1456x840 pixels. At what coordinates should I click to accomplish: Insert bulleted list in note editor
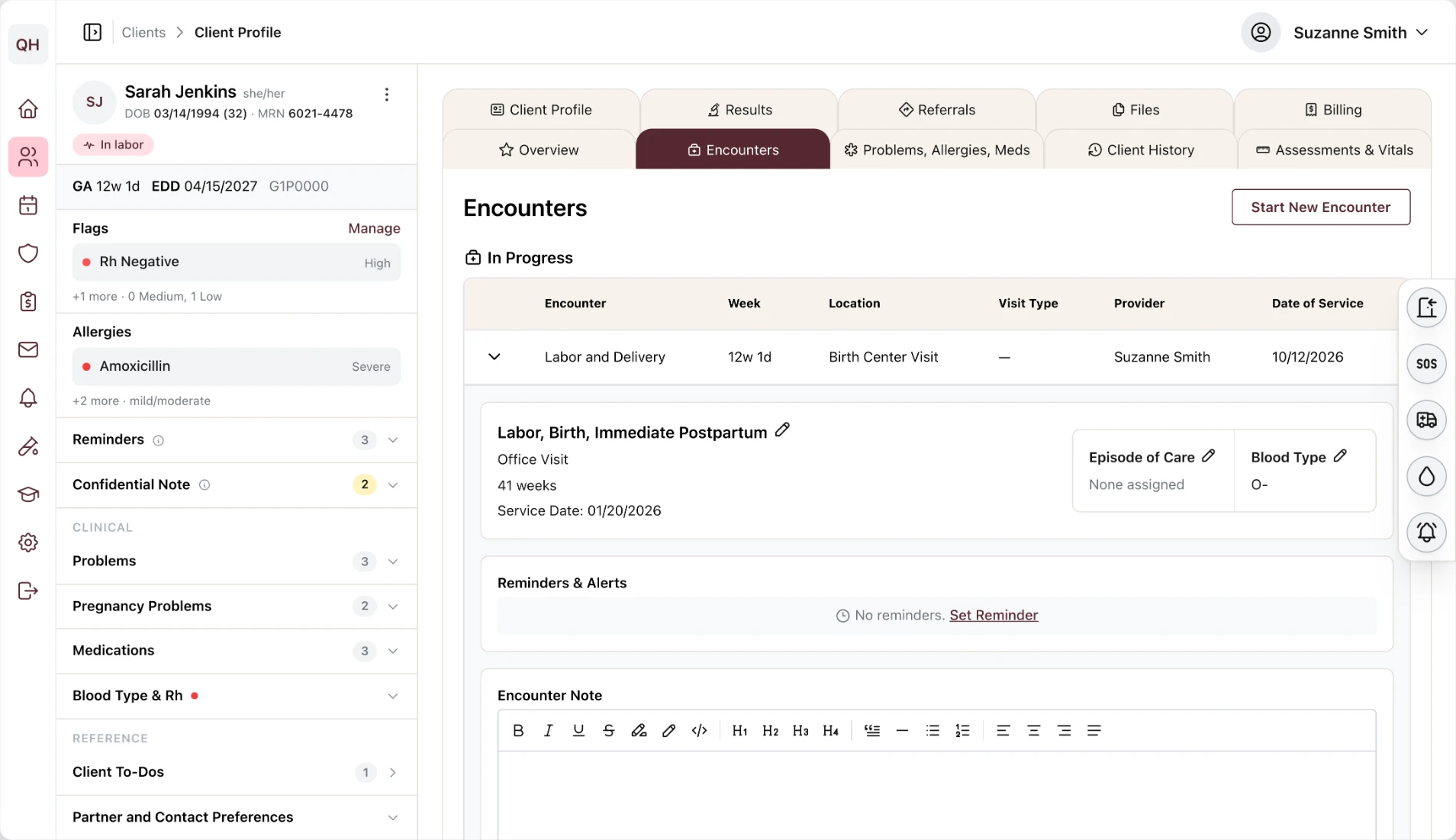[x=933, y=730]
